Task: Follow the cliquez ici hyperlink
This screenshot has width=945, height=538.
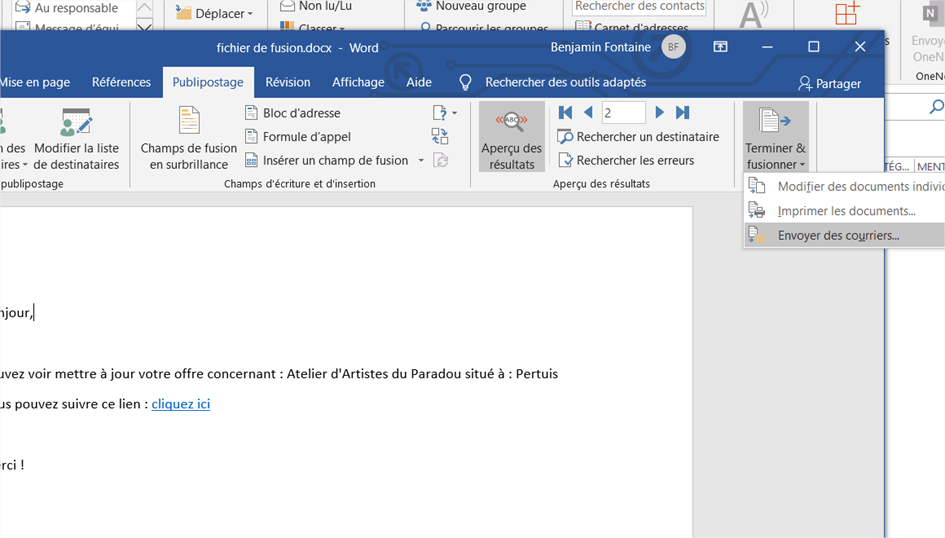Action: click(181, 404)
